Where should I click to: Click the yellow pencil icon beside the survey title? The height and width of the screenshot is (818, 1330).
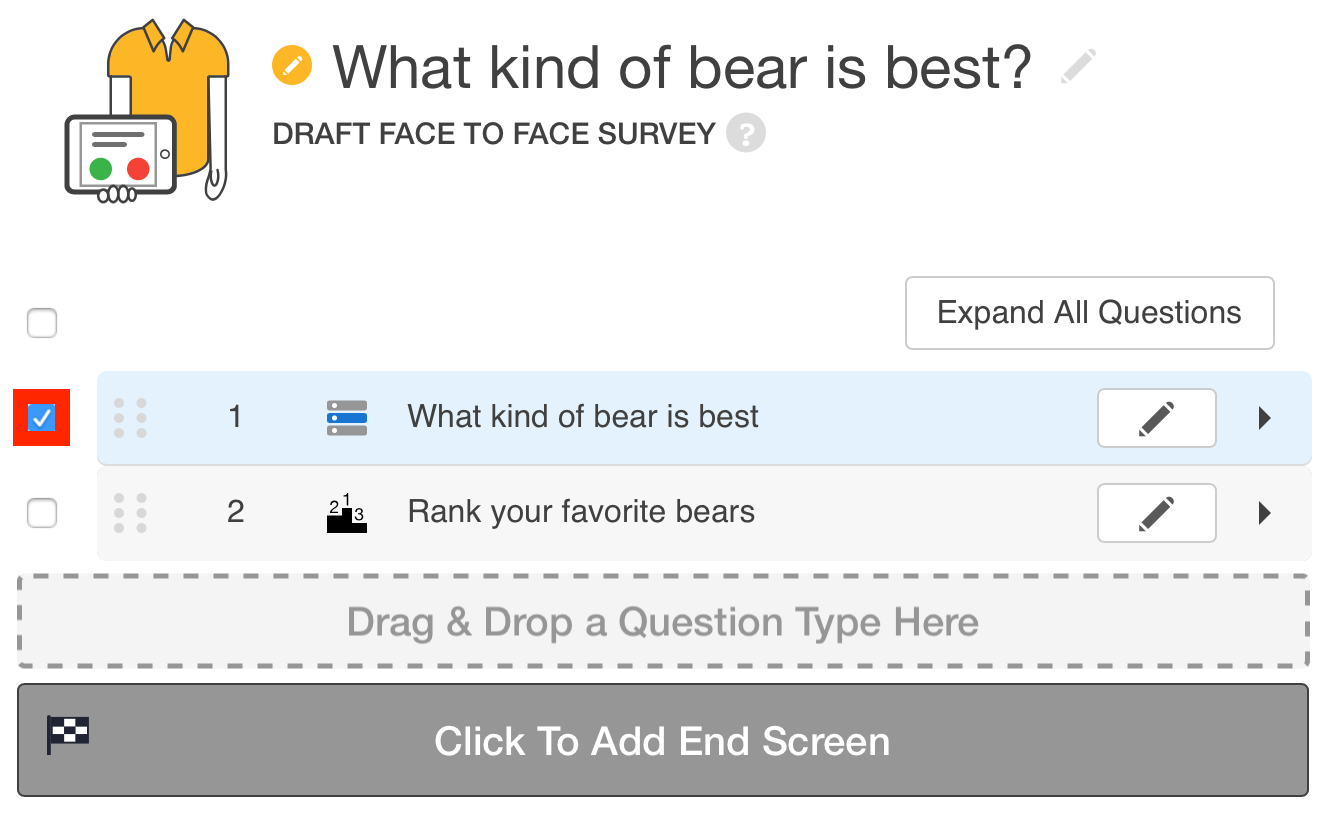click(292, 66)
